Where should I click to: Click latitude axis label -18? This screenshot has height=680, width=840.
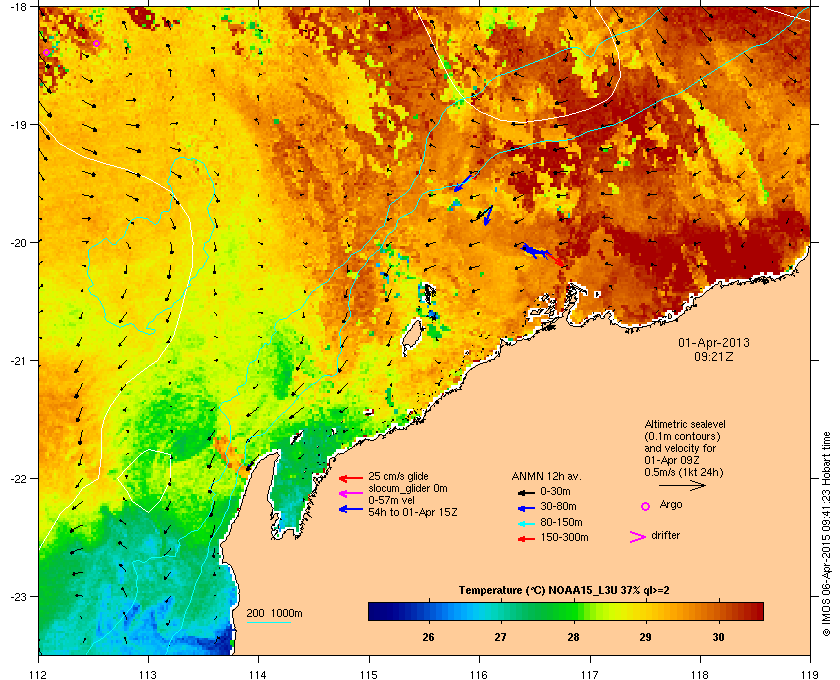[x=18, y=7]
